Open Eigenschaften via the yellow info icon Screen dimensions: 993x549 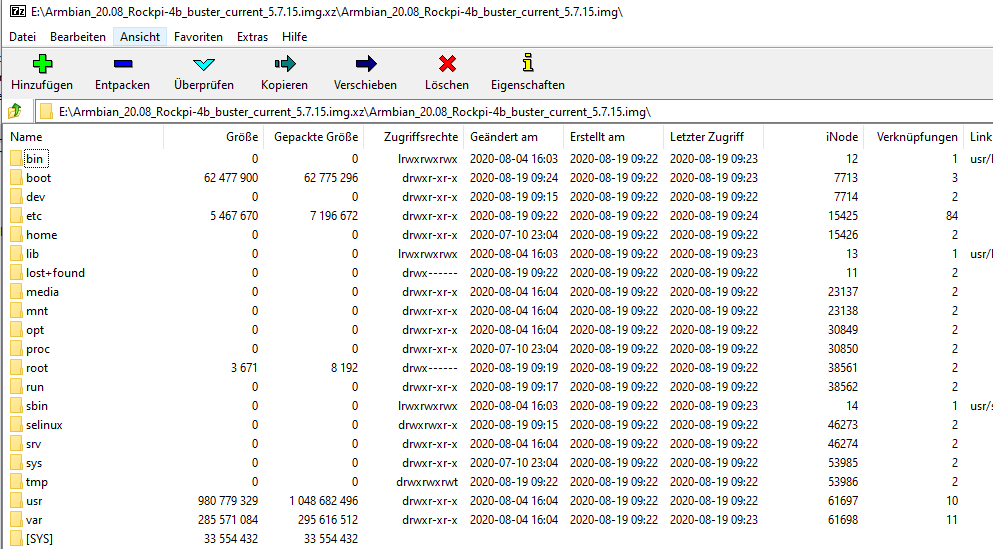pos(527,64)
